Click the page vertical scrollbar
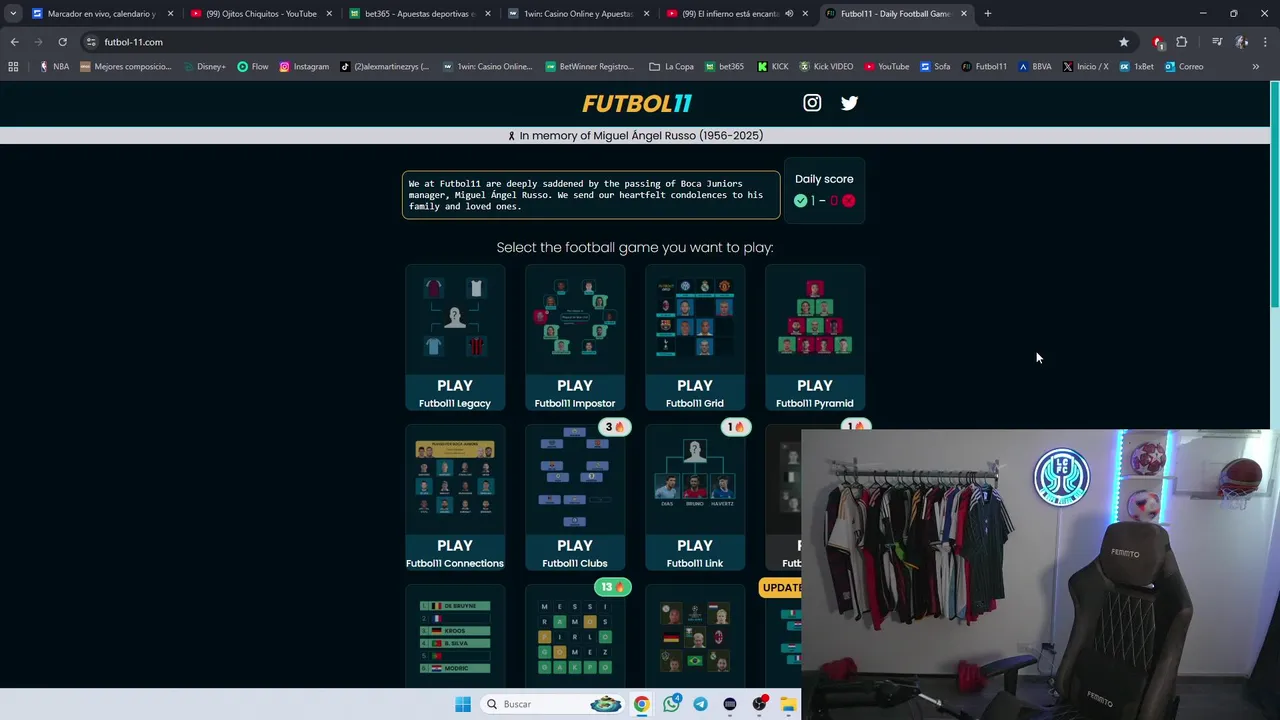1280x720 pixels. pyautogui.click(x=1275, y=195)
